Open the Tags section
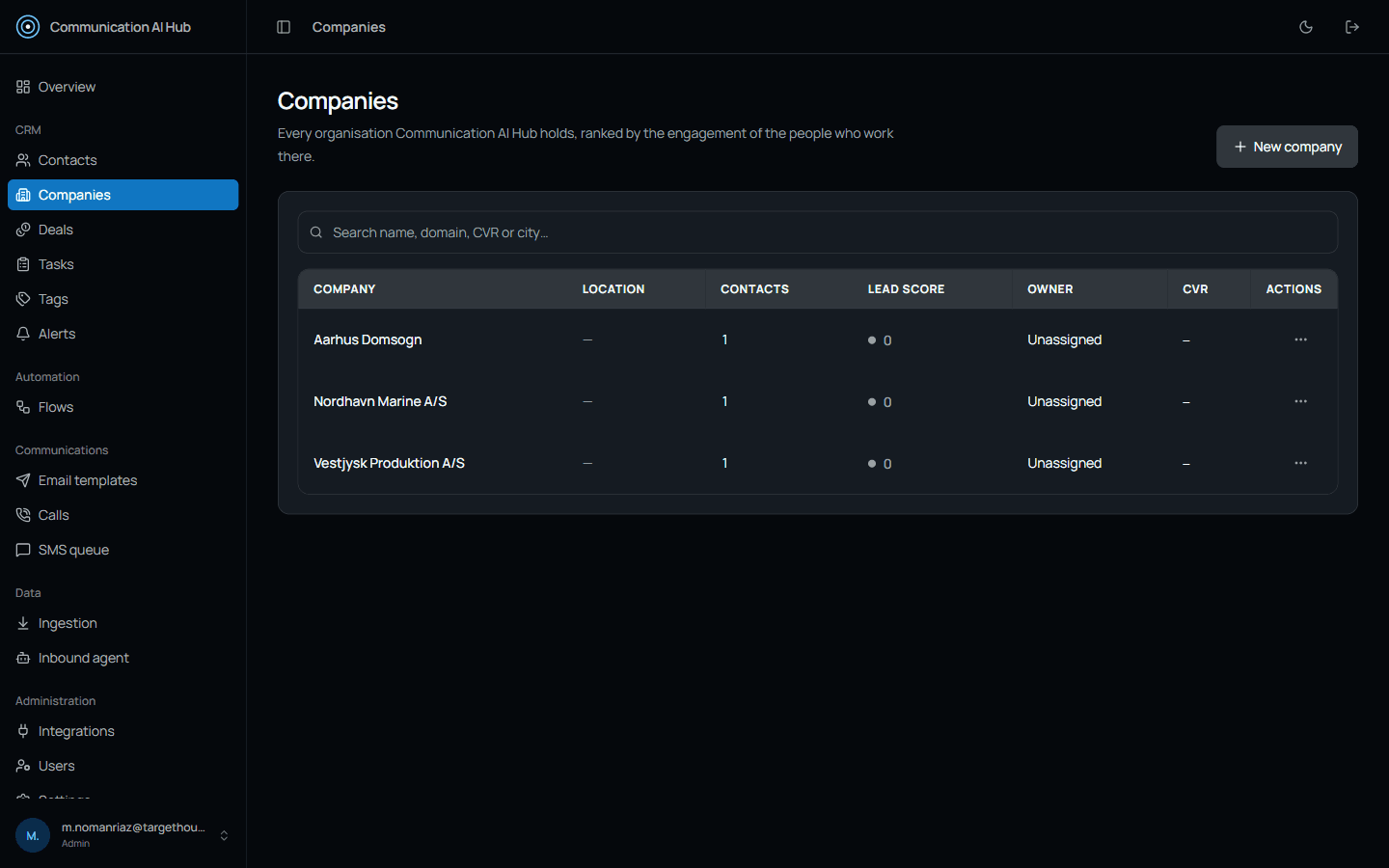 tap(123, 299)
